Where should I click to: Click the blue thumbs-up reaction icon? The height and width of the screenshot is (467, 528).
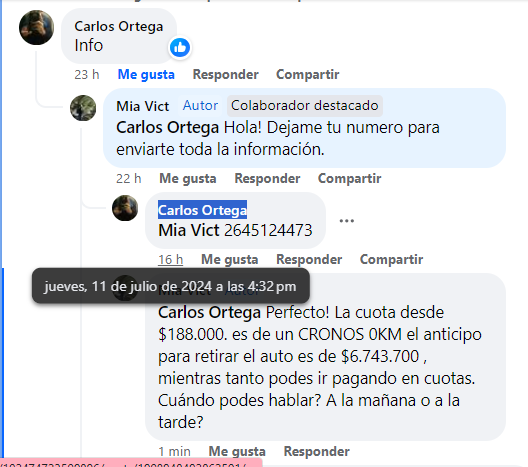click(180, 47)
